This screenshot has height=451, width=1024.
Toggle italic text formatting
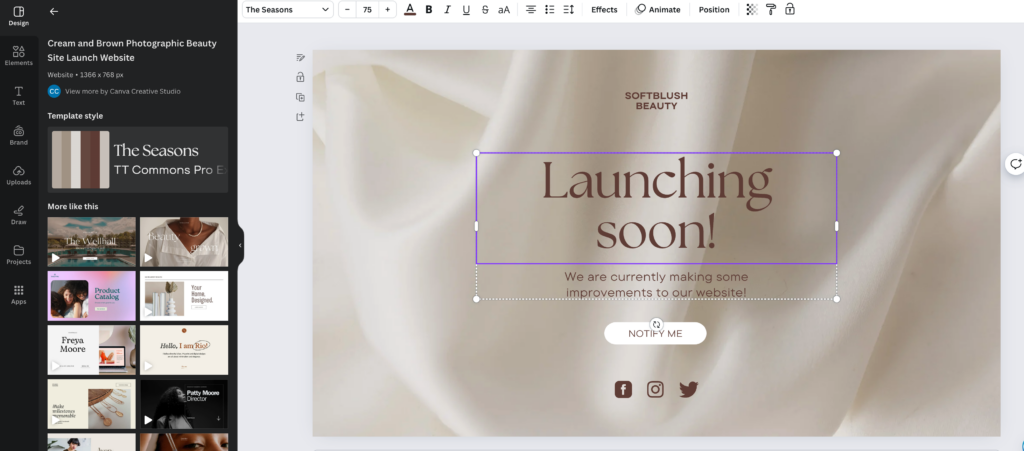[x=447, y=9]
